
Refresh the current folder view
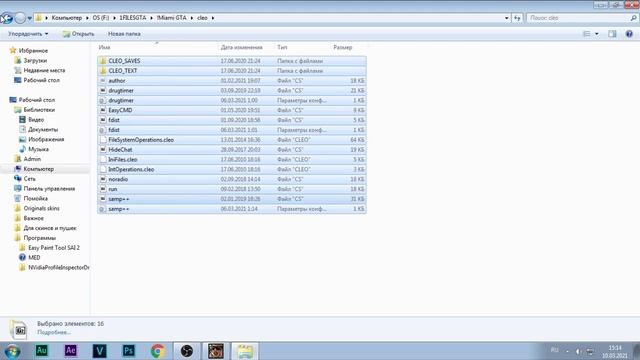pyautogui.click(x=518, y=18)
